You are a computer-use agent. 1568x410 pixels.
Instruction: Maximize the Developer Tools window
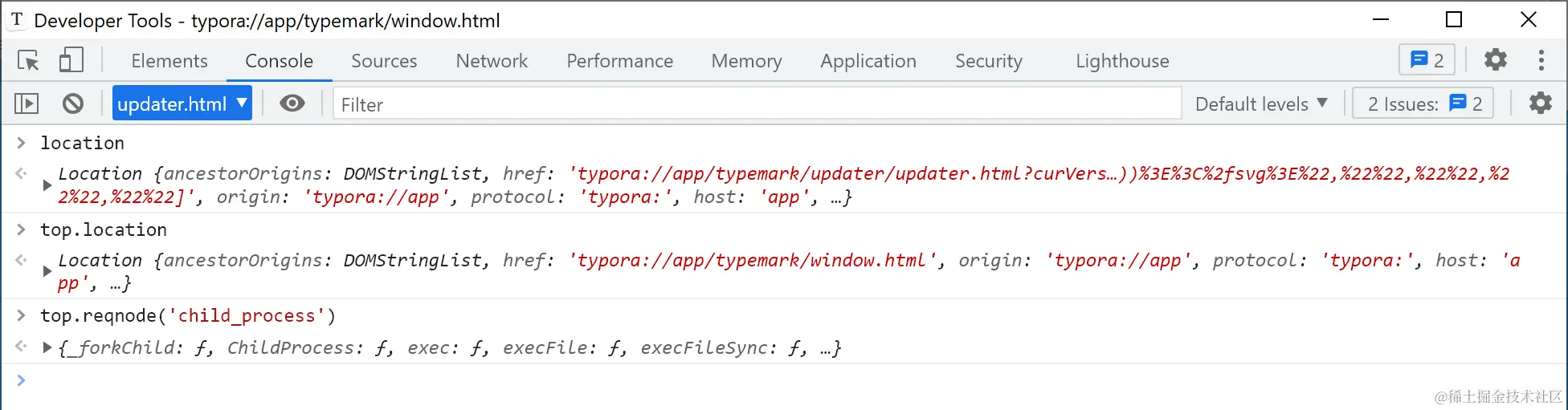point(1453,19)
